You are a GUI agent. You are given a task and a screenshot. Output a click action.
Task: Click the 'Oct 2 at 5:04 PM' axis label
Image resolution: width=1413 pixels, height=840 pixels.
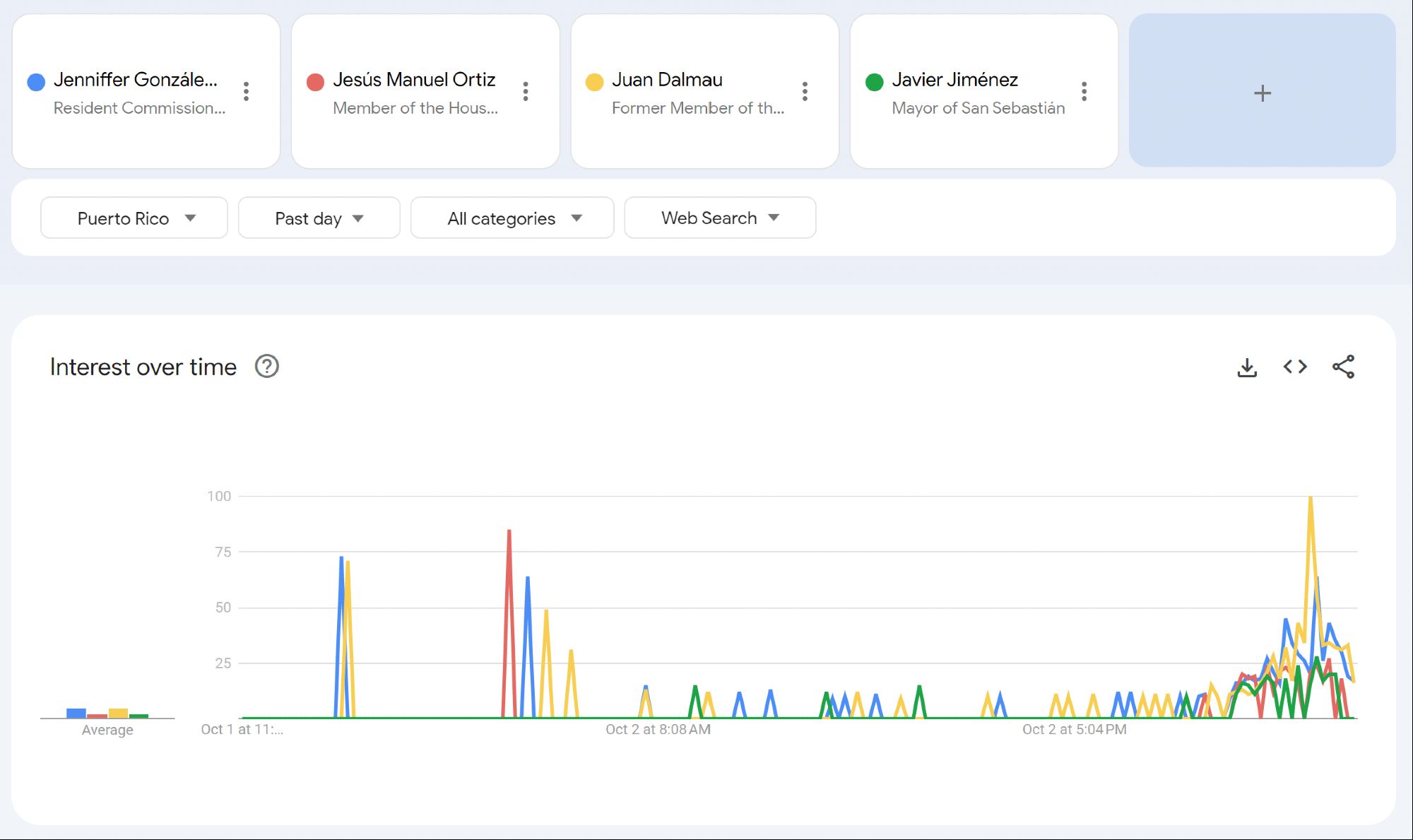coord(1074,730)
